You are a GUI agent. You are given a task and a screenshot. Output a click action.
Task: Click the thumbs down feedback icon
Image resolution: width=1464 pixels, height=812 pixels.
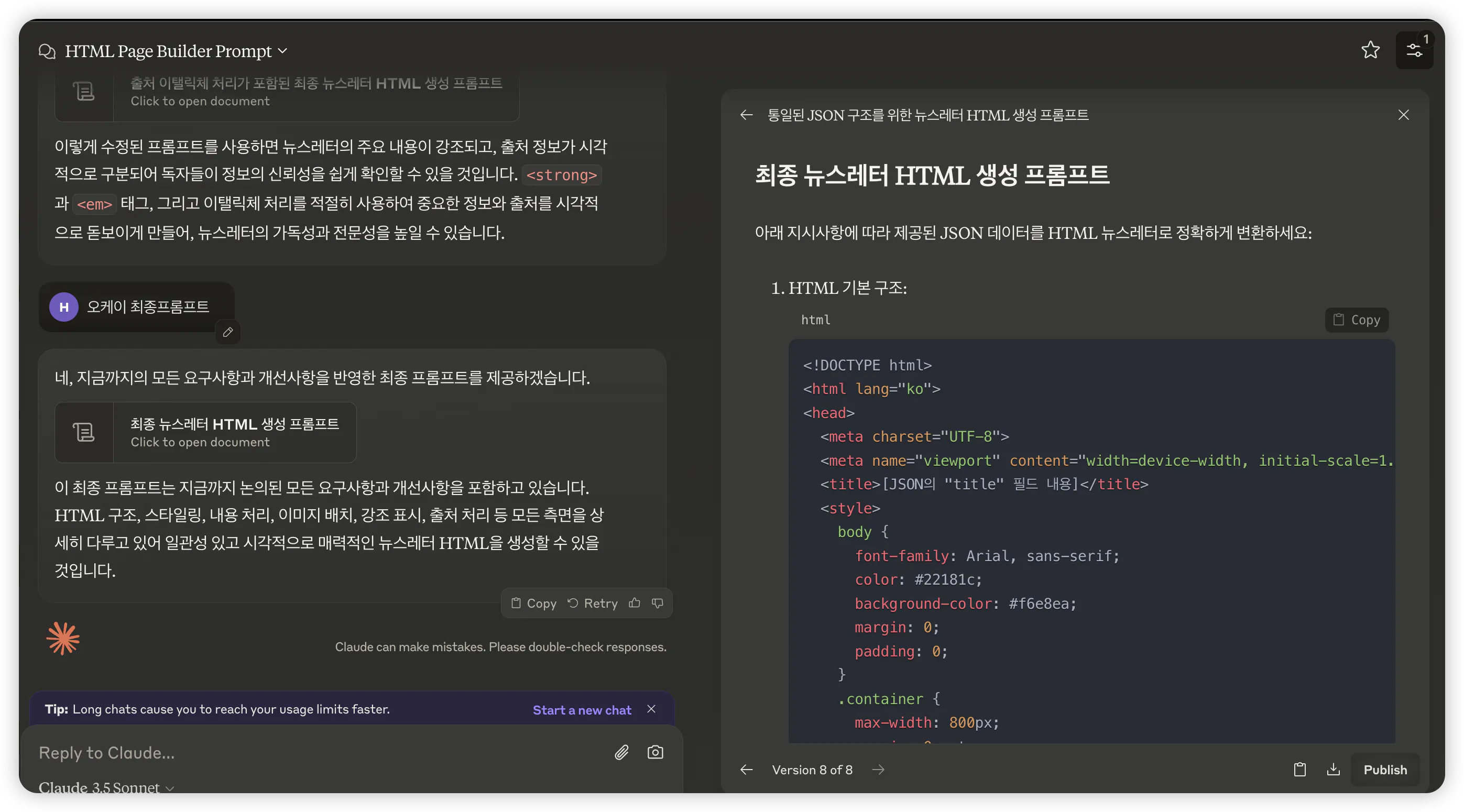658,603
